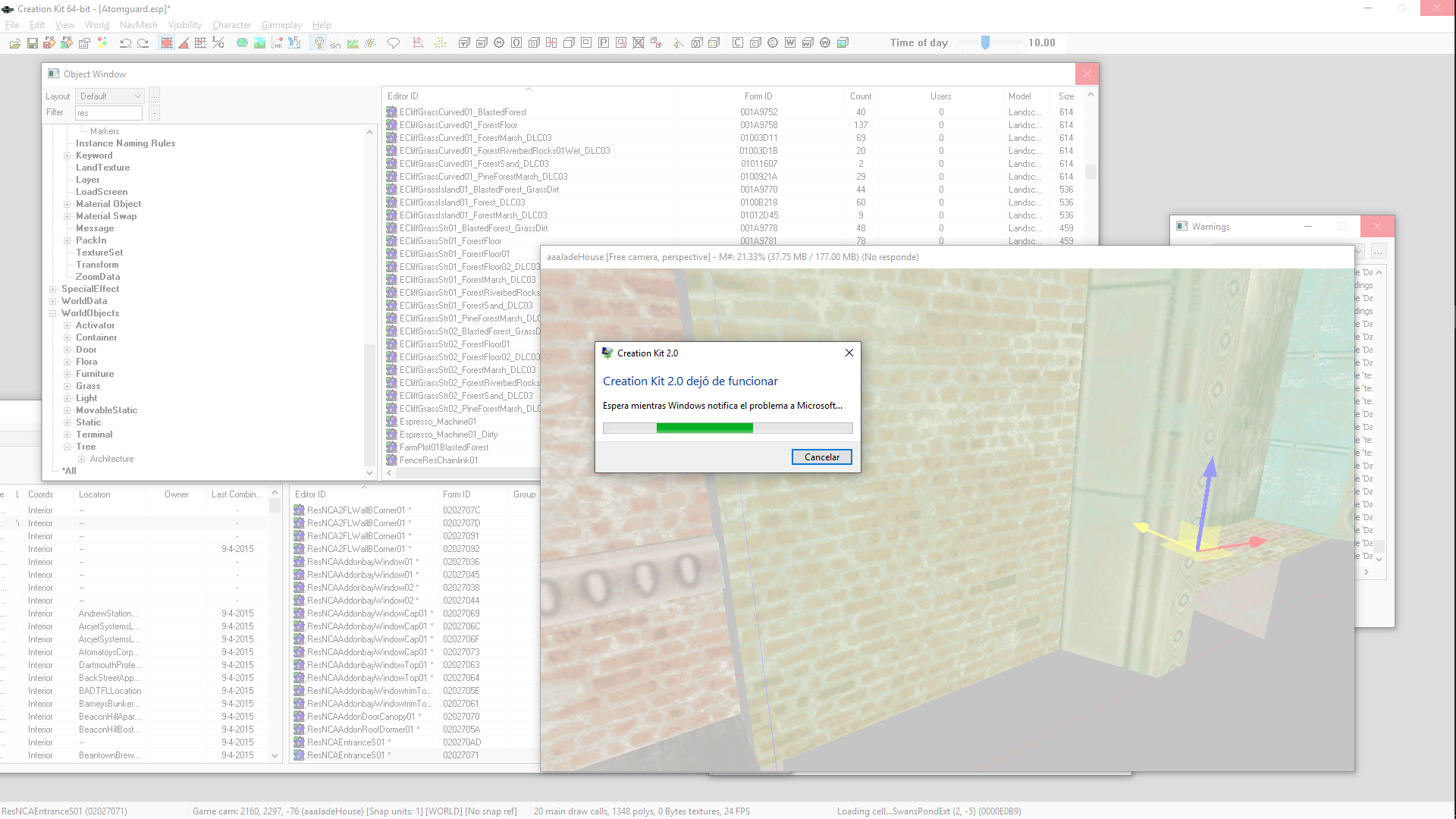
Task: Expand the Architecture node under Tree
Action: (x=82, y=459)
